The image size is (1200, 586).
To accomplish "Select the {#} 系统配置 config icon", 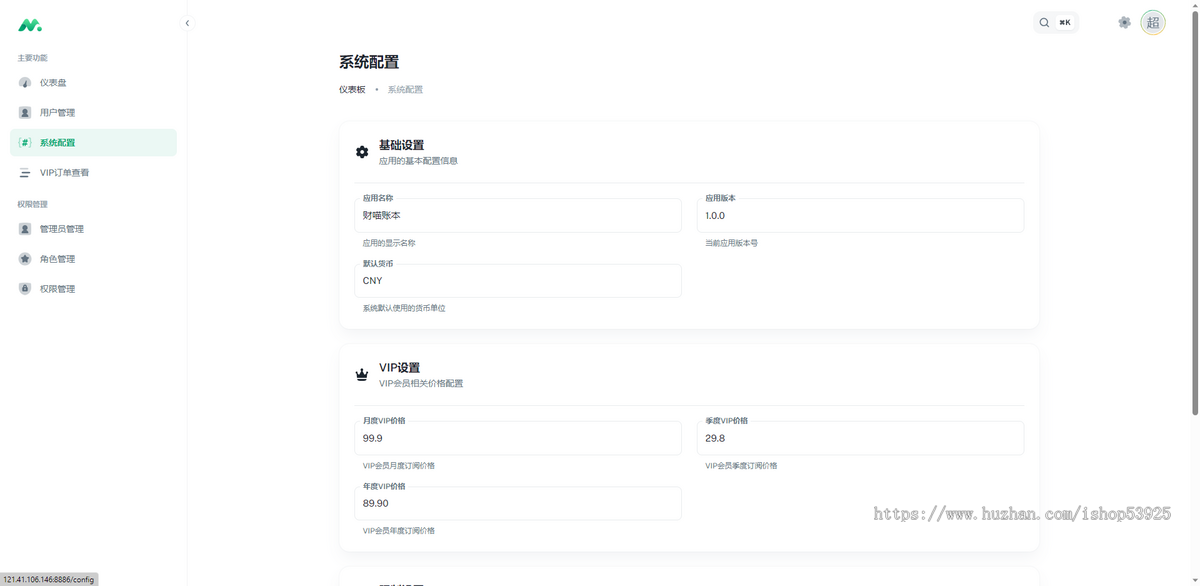I will coord(25,142).
